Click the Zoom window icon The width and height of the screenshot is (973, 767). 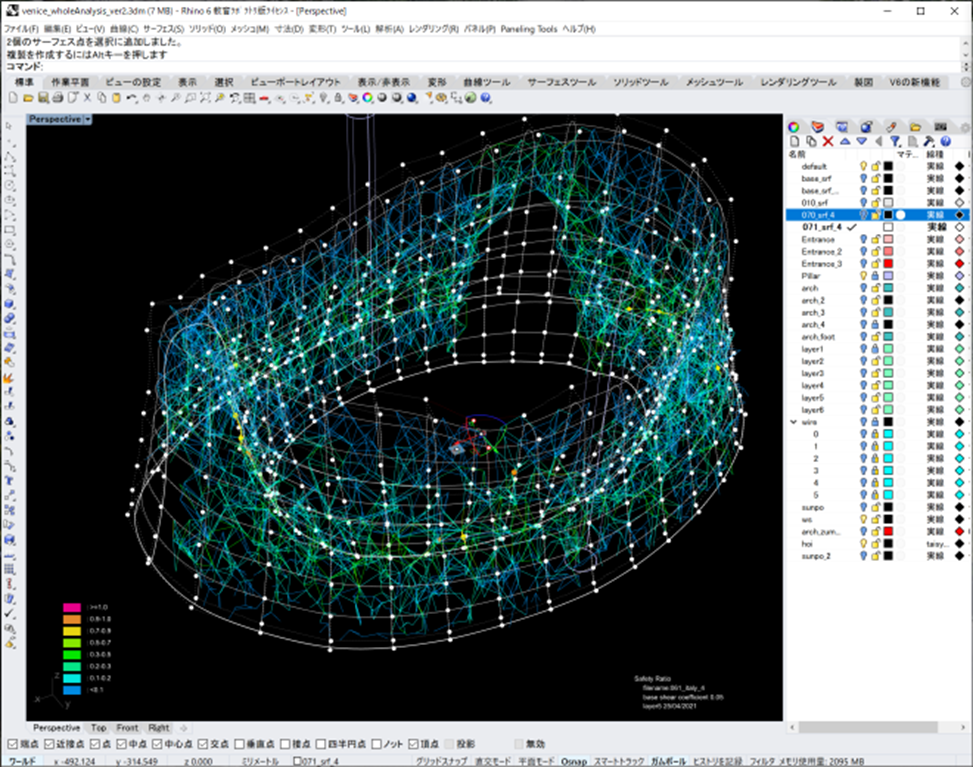(x=191, y=98)
